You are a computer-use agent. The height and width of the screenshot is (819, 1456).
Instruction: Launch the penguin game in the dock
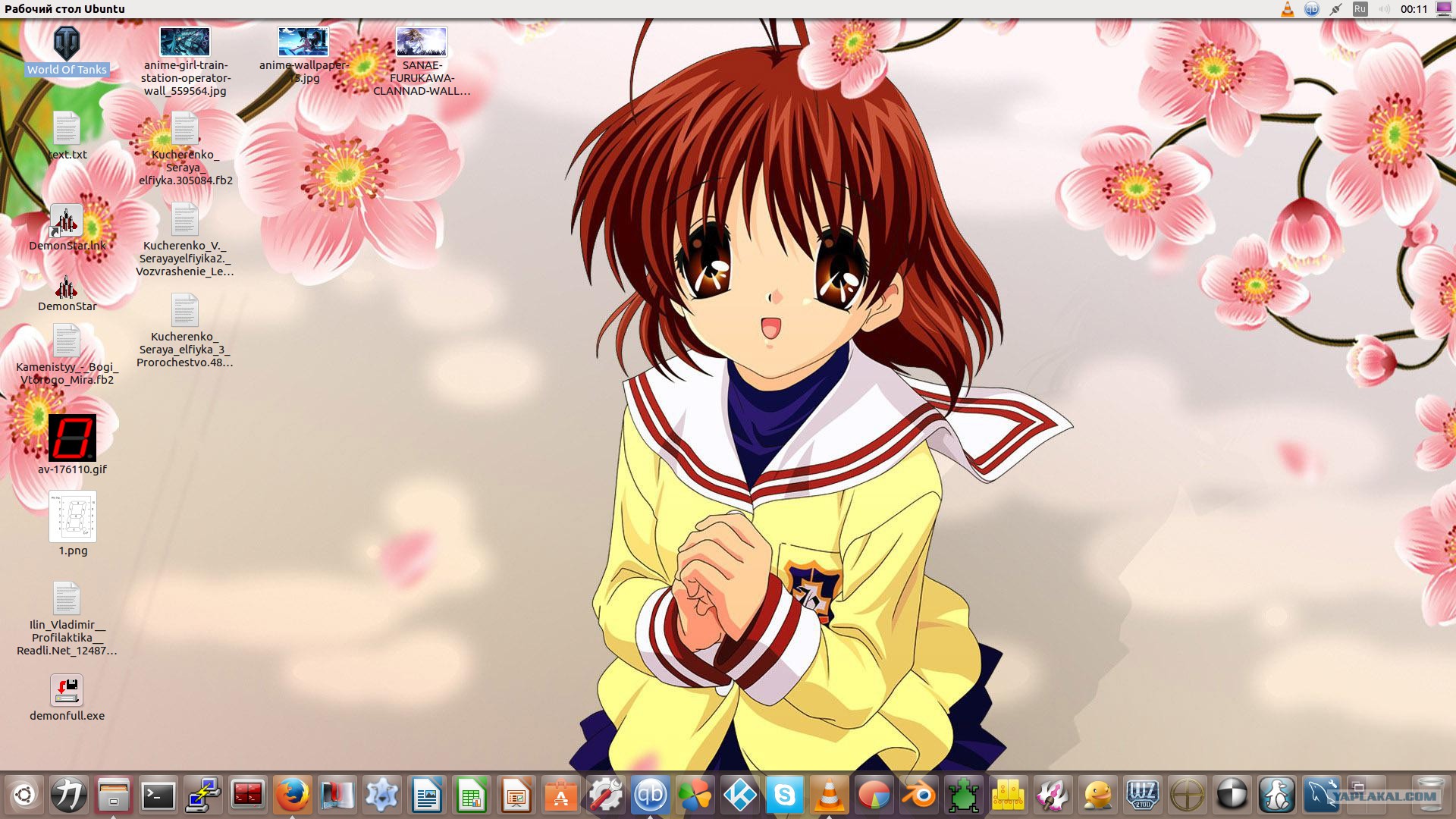[1277, 795]
